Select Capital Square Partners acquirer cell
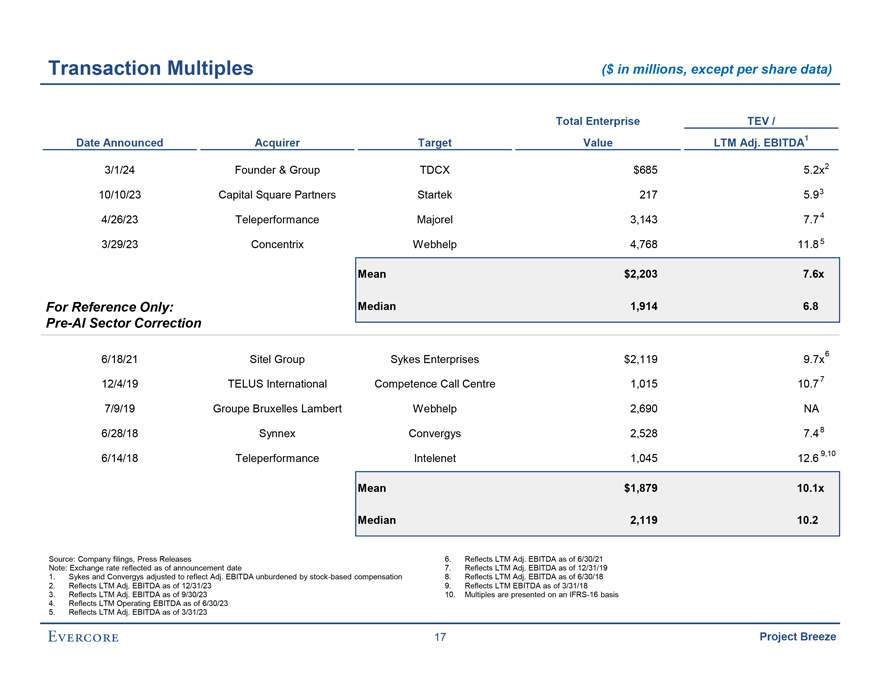This screenshot has width=880, height=680. coord(277,194)
